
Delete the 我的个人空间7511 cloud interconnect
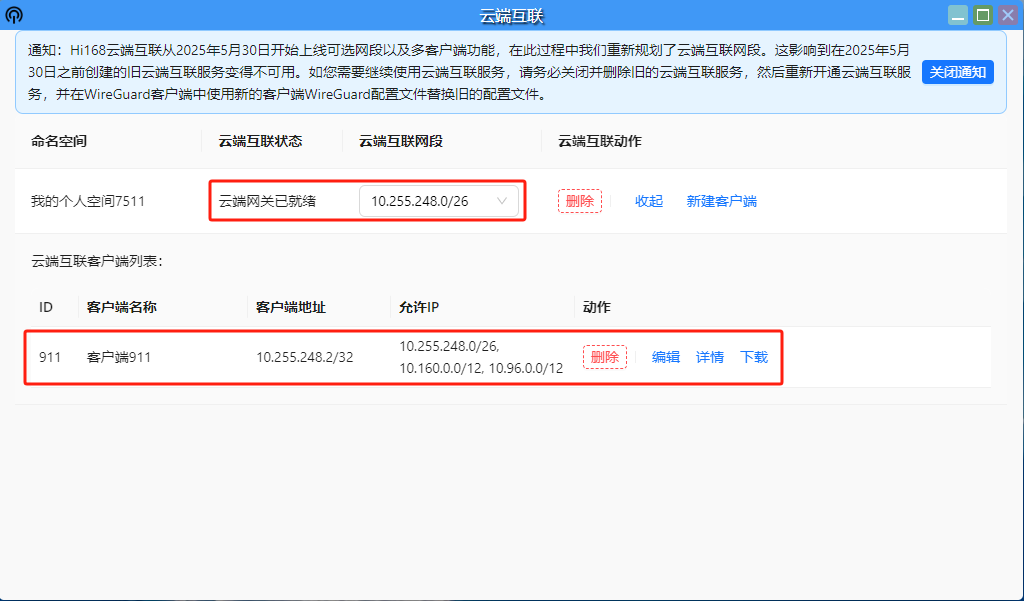pyautogui.click(x=579, y=201)
